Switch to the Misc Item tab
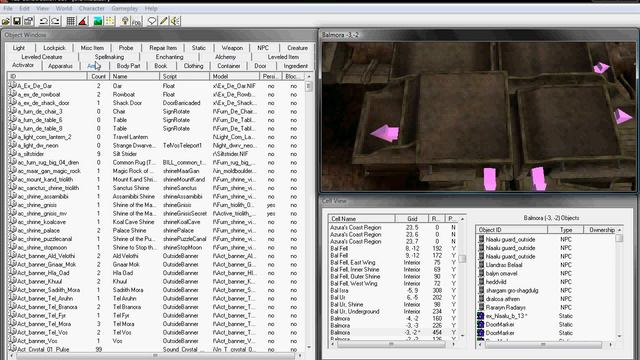The image size is (640, 360). (x=92, y=48)
